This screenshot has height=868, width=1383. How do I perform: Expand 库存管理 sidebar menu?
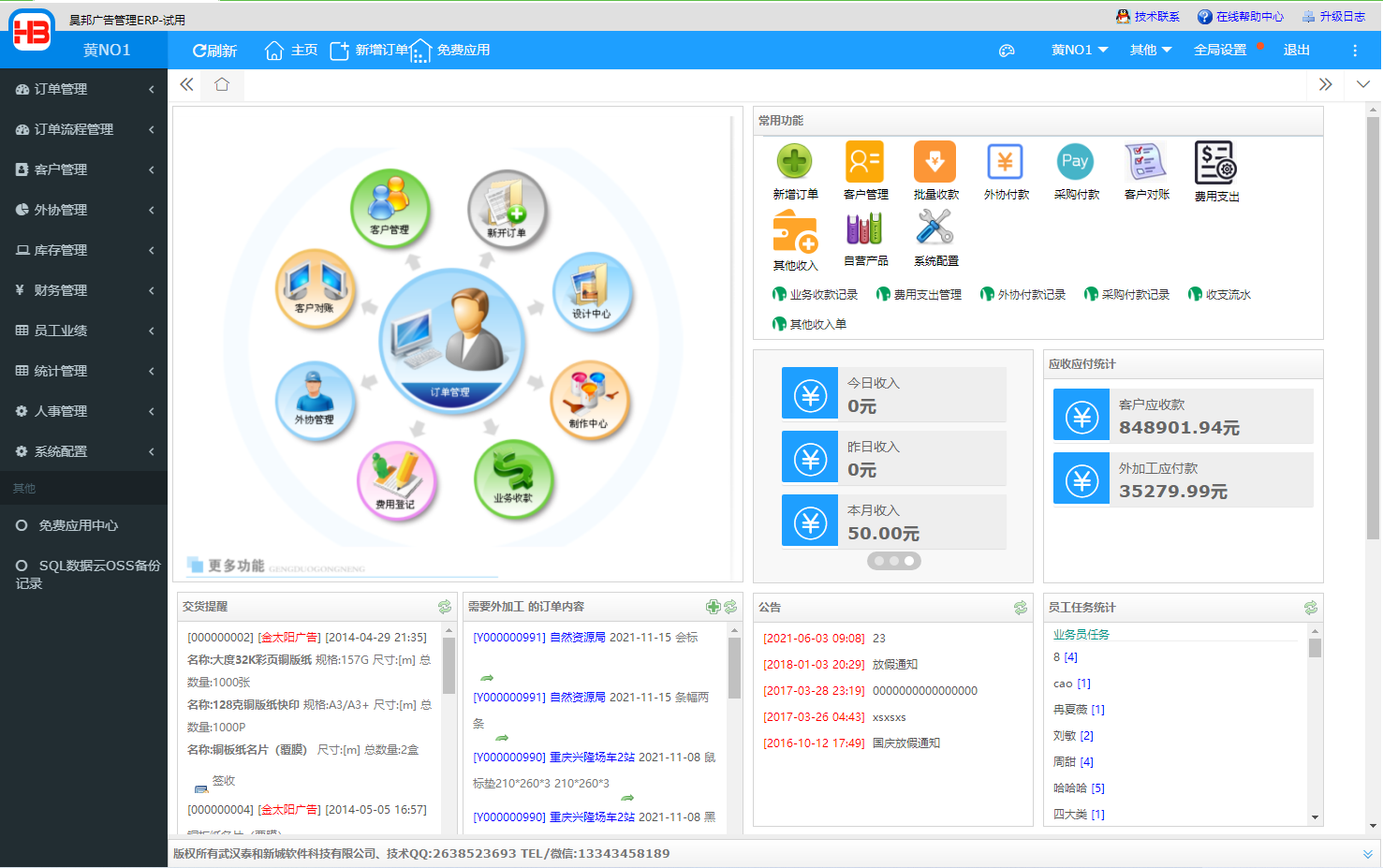pos(84,250)
